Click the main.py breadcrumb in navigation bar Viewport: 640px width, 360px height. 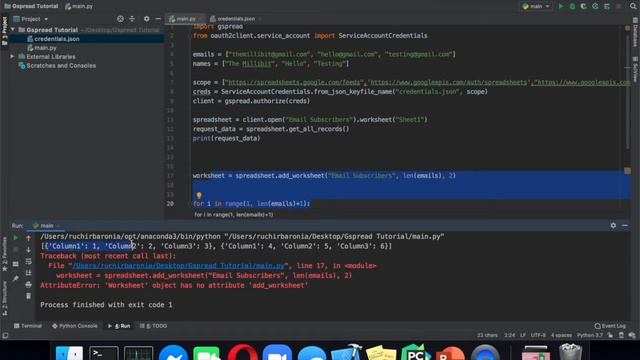point(79,6)
